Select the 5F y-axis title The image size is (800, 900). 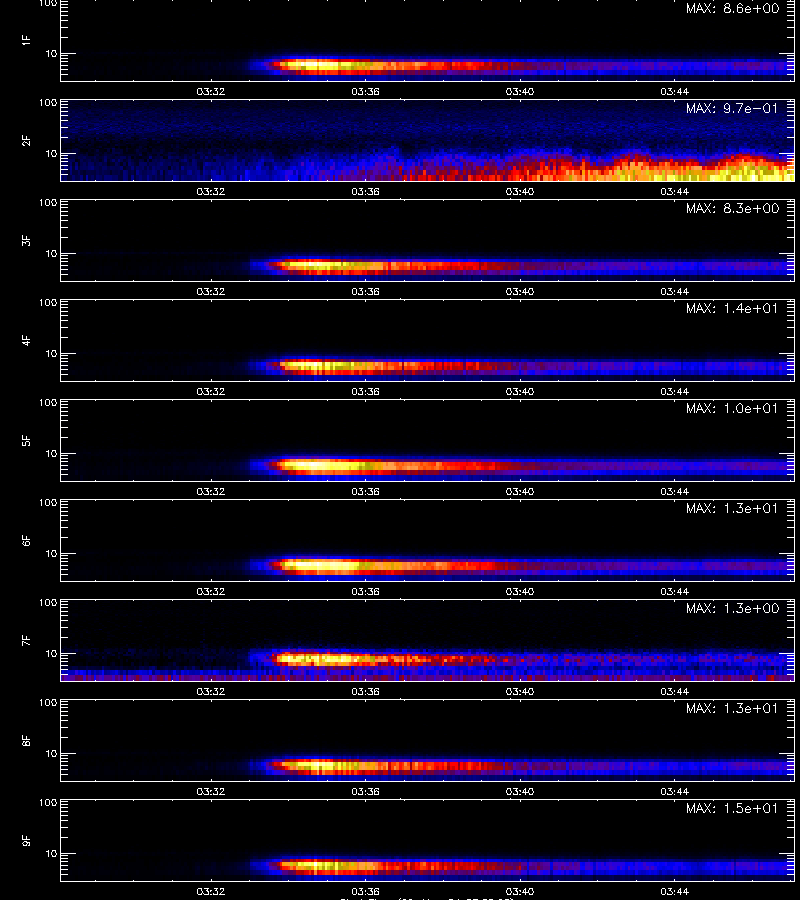(x=26, y=440)
